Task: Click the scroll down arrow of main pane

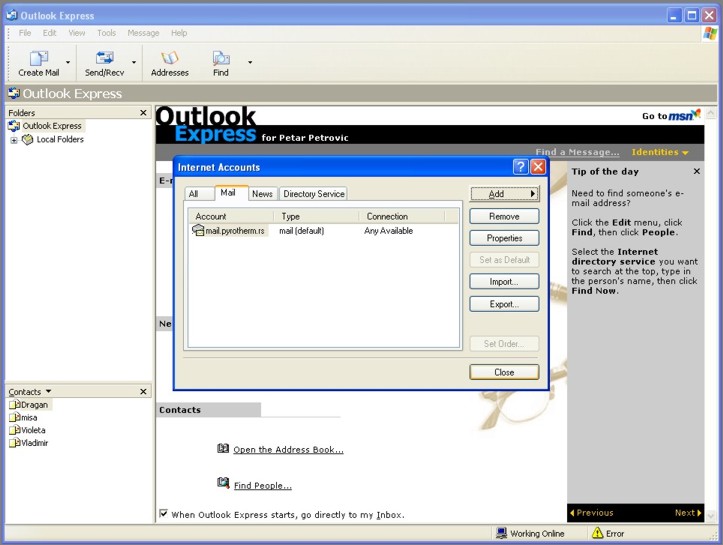Action: (x=711, y=515)
